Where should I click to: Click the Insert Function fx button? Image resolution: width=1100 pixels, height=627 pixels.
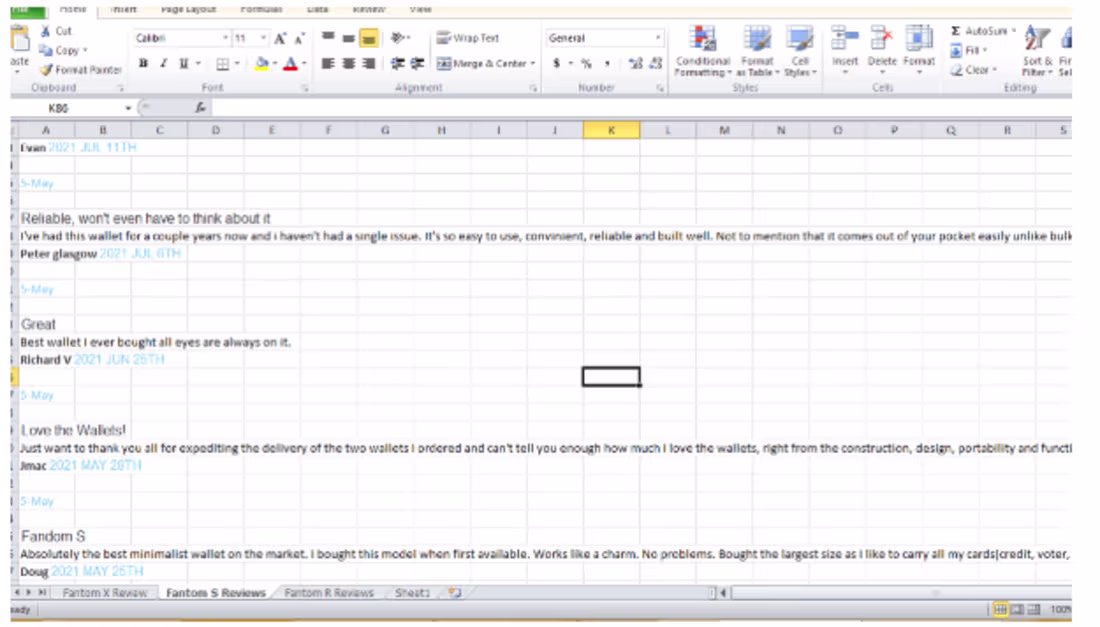200,108
